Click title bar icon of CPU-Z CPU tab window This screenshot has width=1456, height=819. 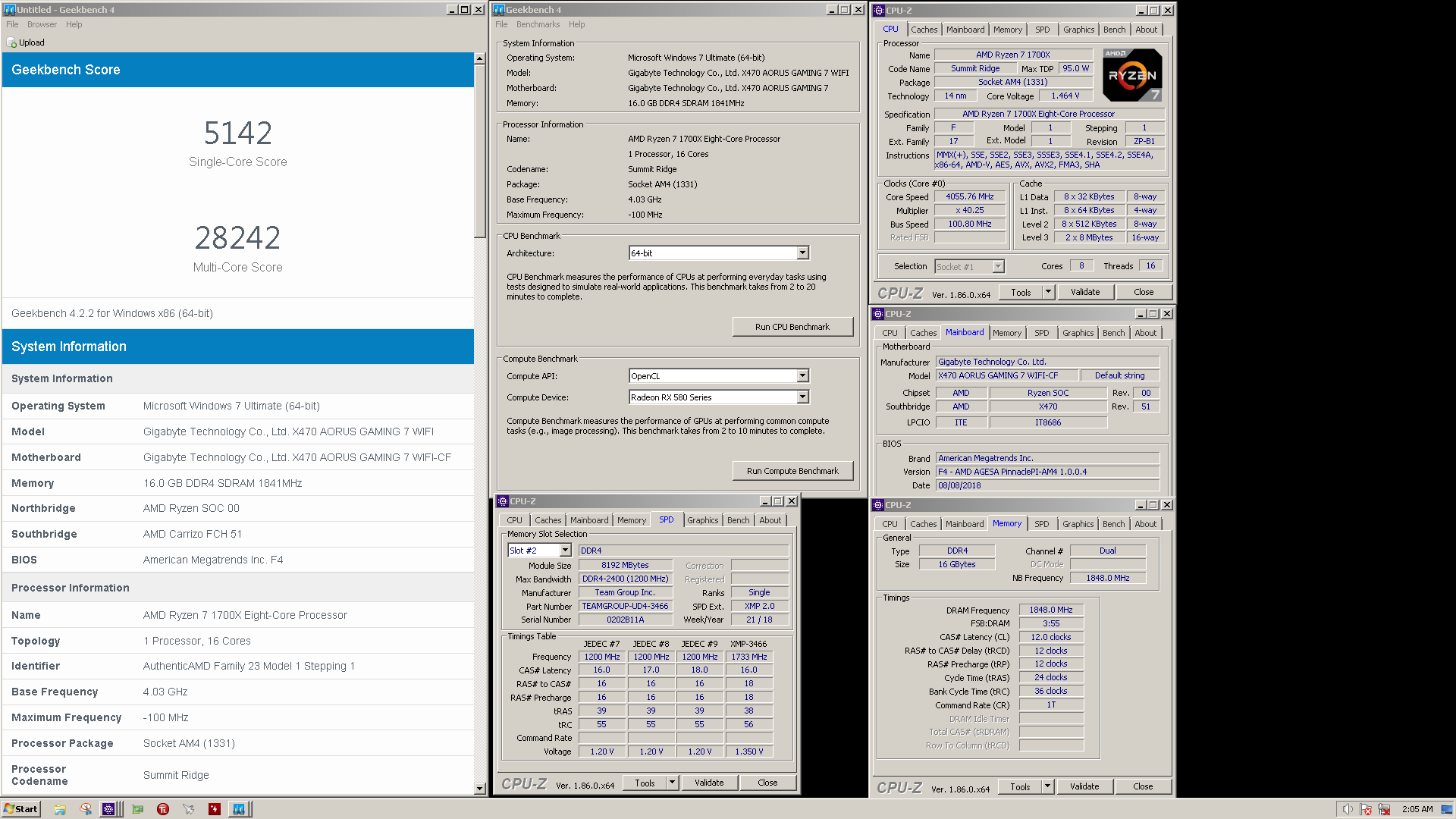pyautogui.click(x=879, y=11)
